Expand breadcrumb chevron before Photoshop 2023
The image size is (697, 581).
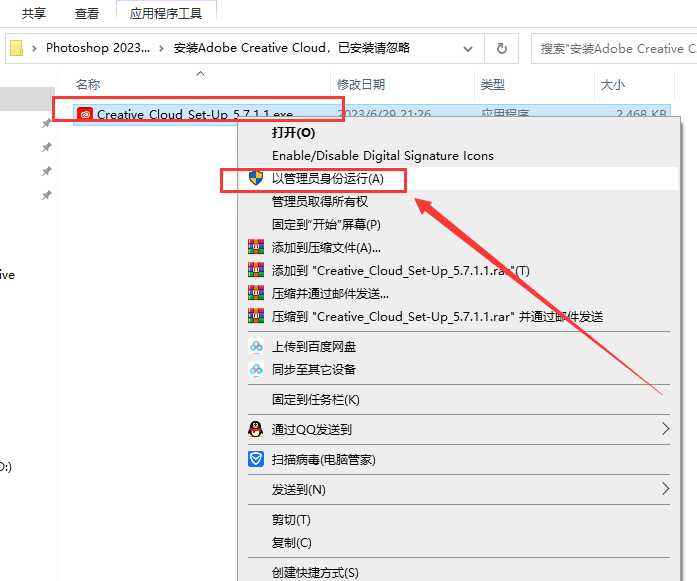click(x=34, y=48)
